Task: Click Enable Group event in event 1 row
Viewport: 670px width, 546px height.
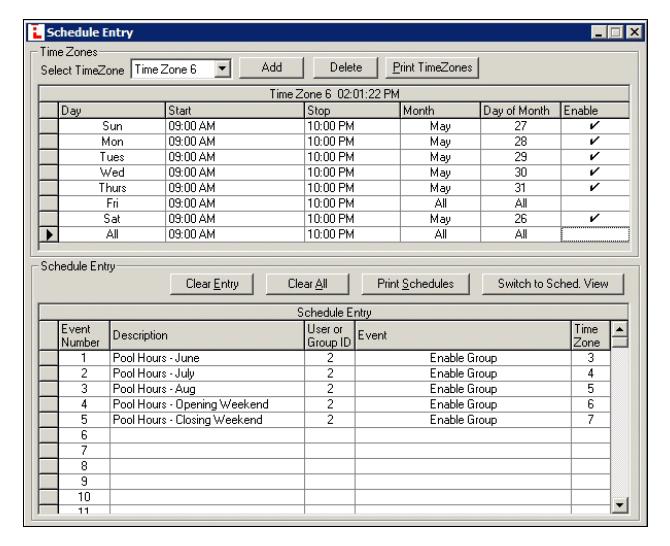Action: pos(463,358)
